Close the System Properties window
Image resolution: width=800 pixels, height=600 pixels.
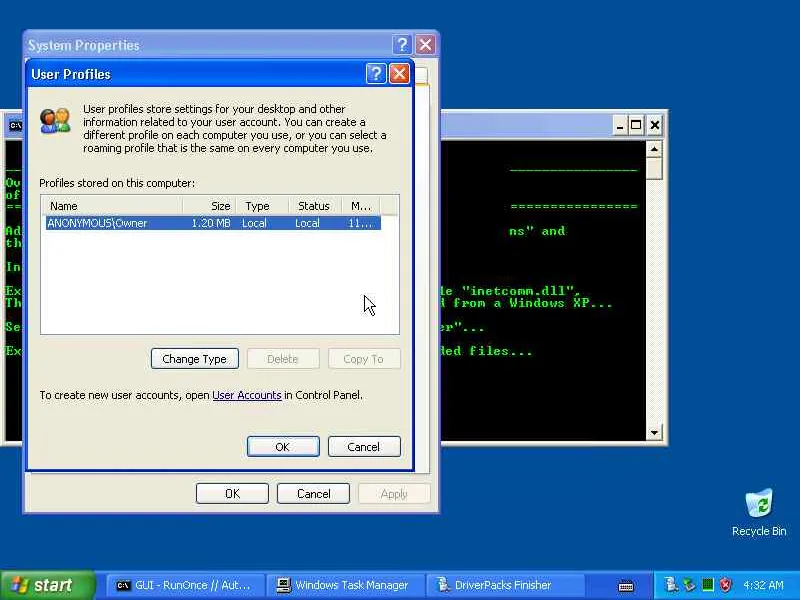point(425,45)
